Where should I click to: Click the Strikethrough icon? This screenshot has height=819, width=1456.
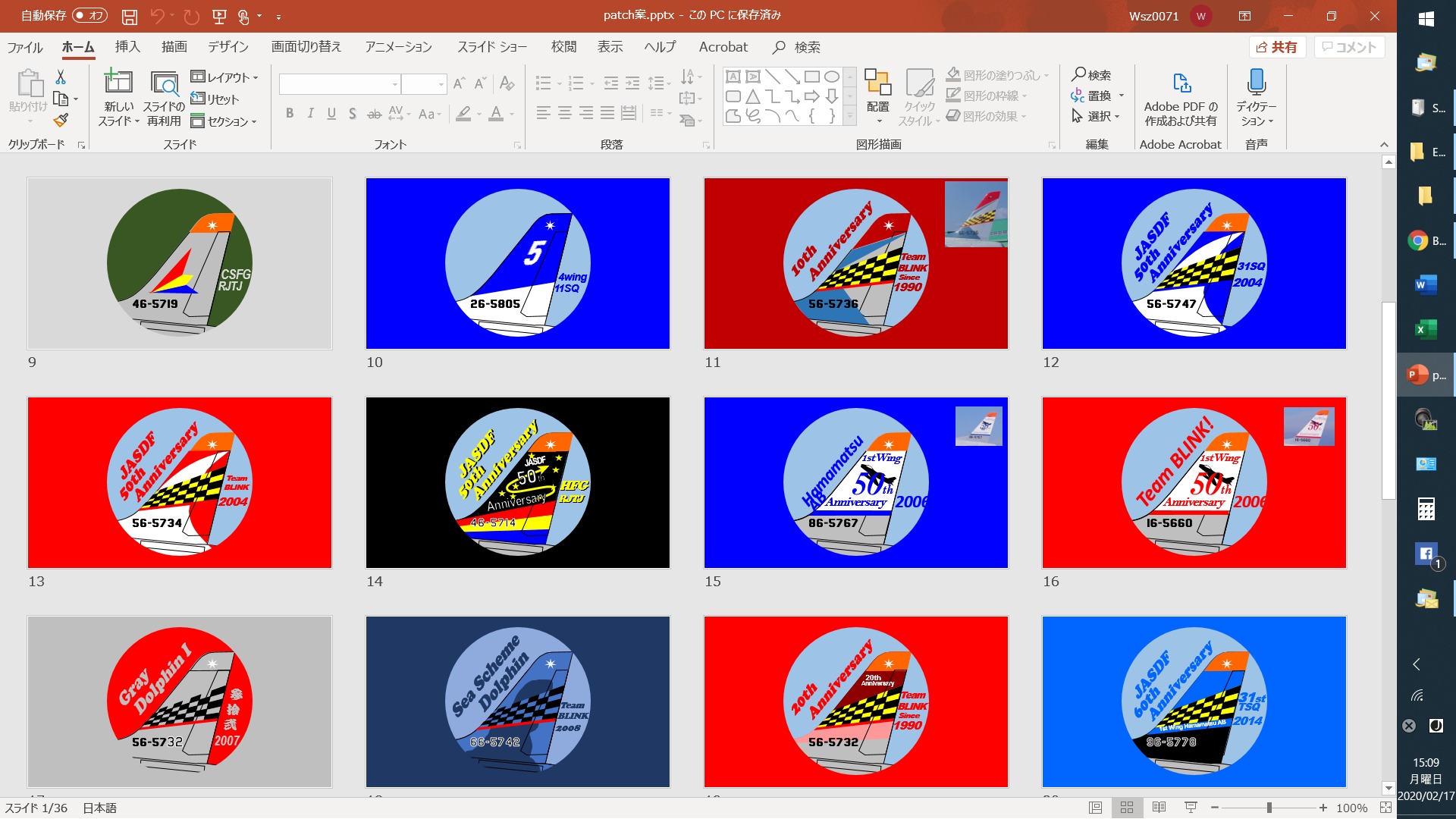(x=374, y=114)
